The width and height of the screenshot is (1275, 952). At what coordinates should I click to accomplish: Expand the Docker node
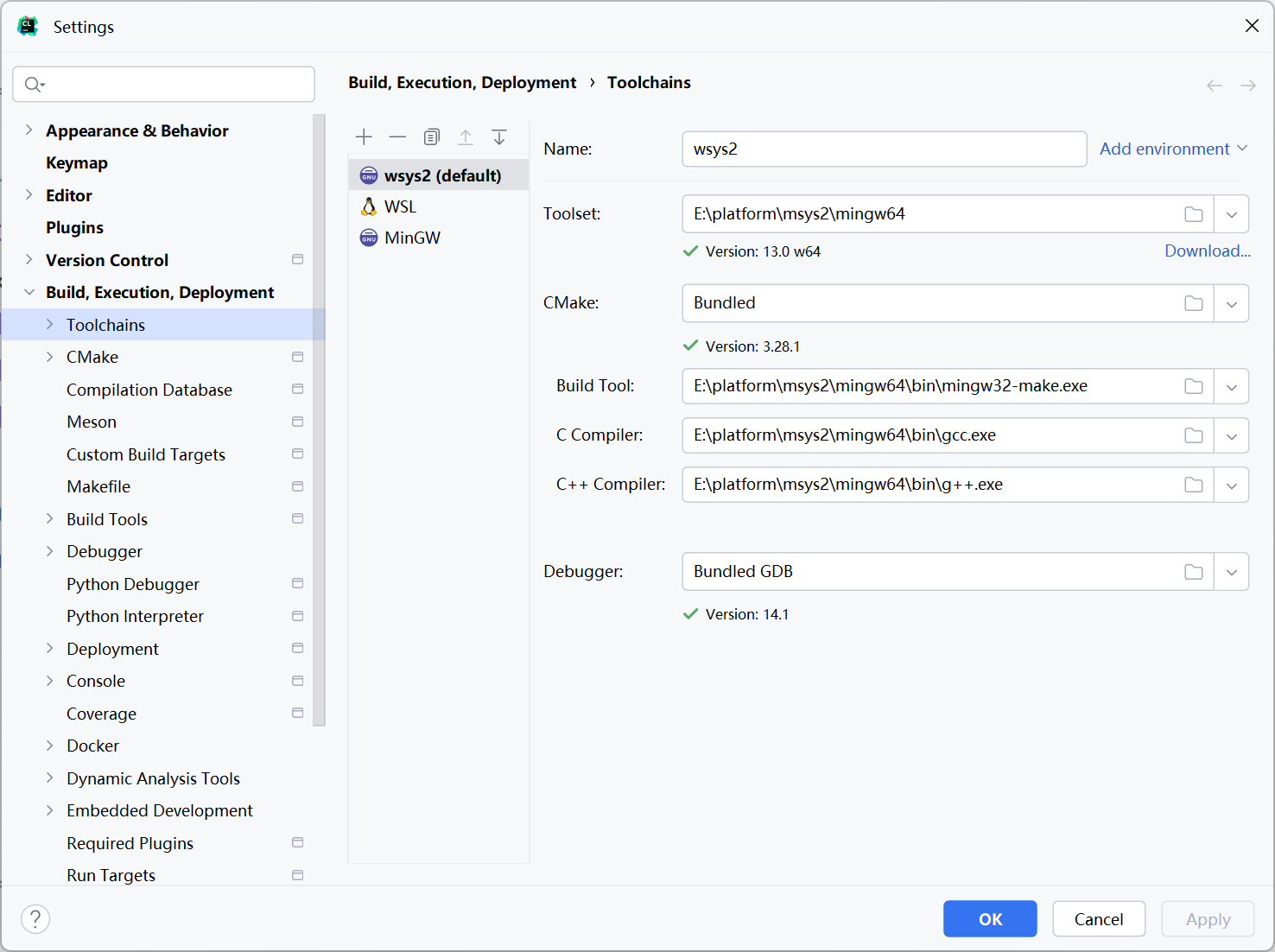click(x=49, y=746)
